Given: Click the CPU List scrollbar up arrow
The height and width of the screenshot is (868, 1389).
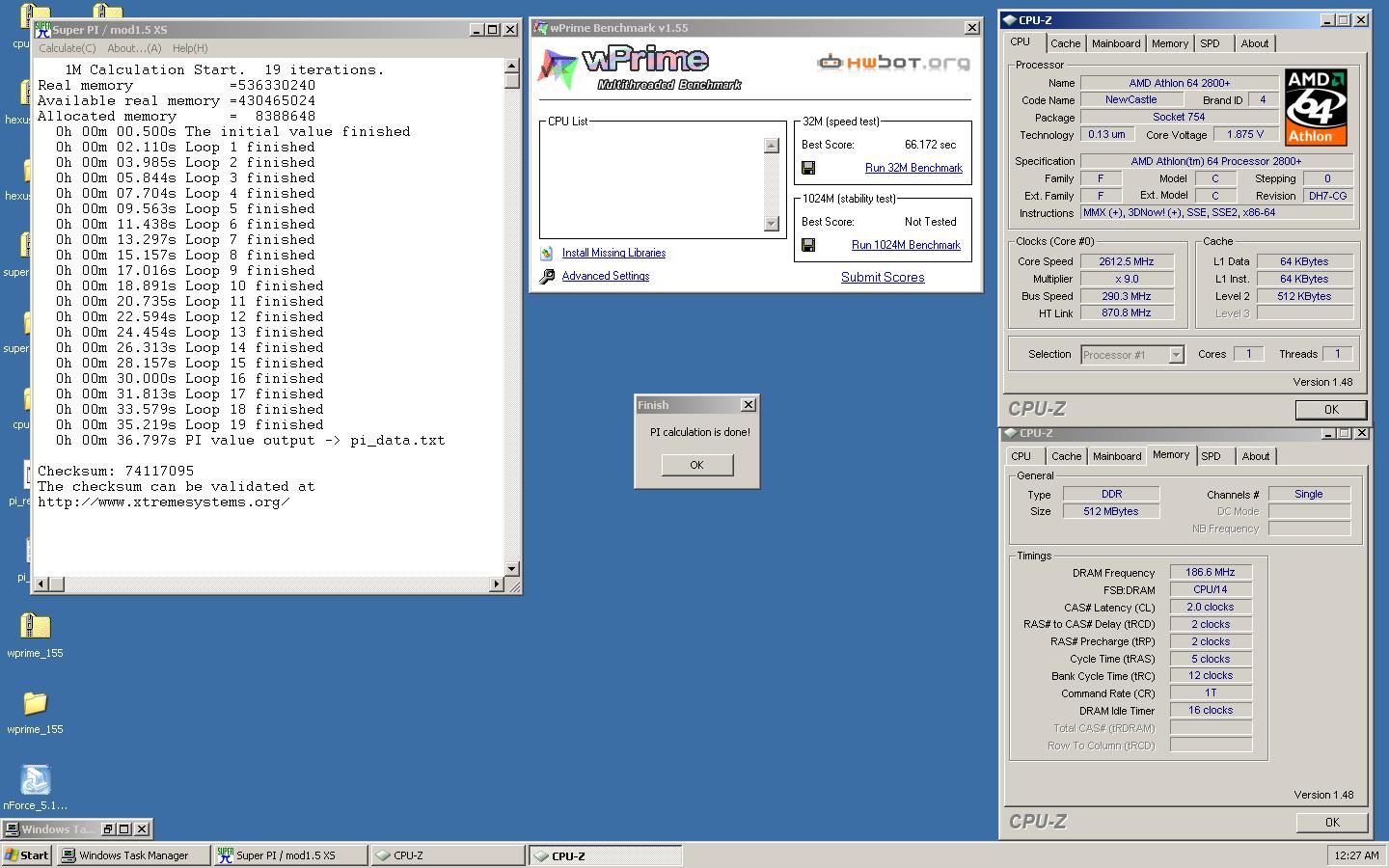Looking at the screenshot, I should (771, 146).
